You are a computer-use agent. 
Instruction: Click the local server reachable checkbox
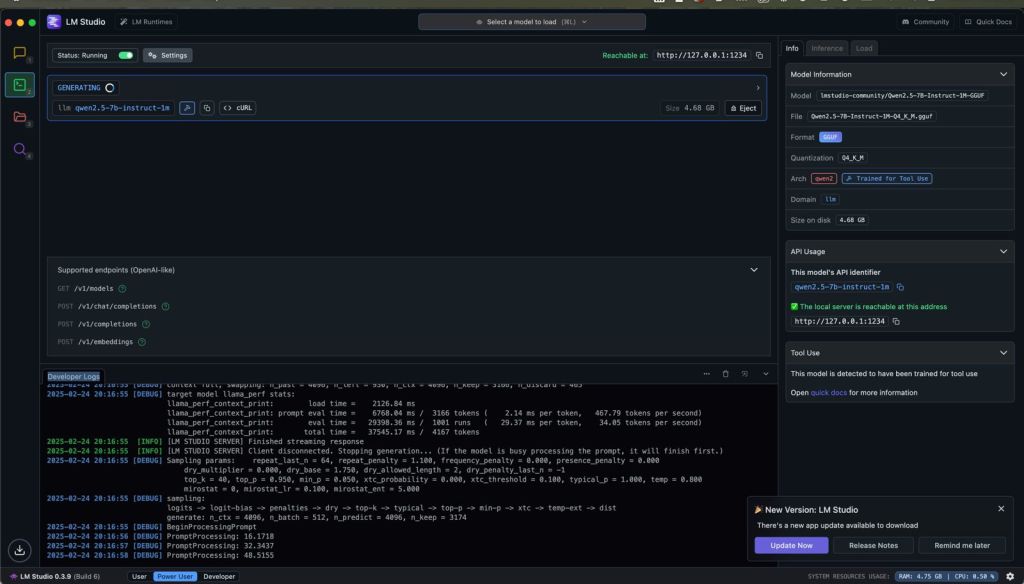[794, 306]
